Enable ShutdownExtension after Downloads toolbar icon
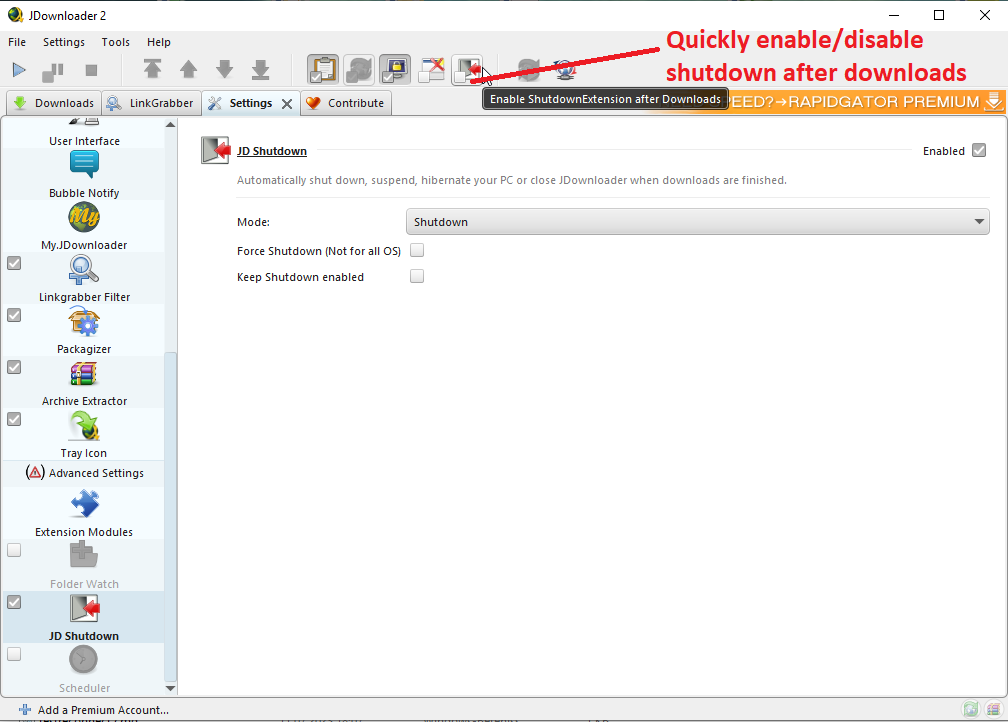Image resolution: width=1008 pixels, height=722 pixels. (x=467, y=70)
